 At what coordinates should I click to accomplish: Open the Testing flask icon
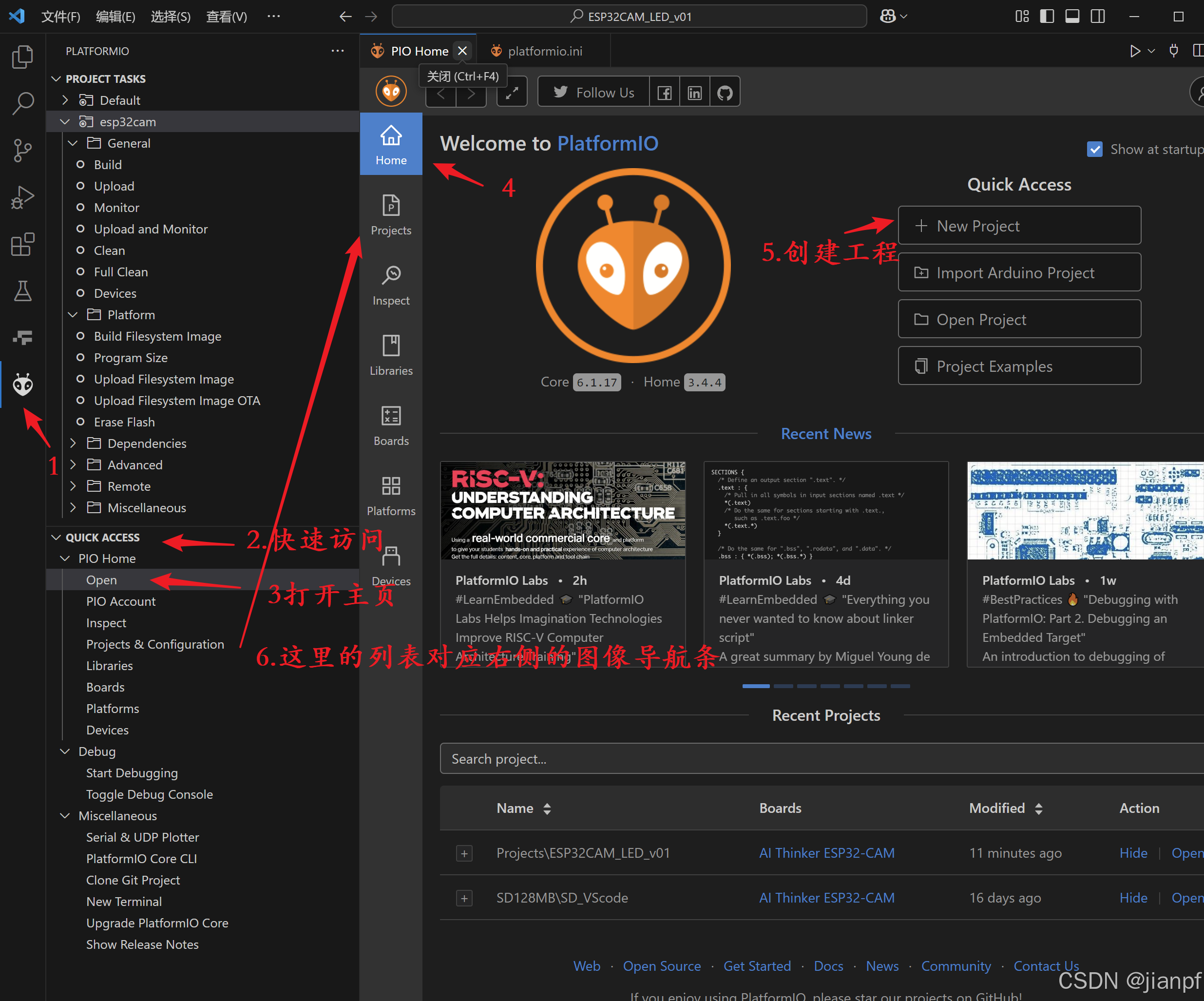(23, 291)
